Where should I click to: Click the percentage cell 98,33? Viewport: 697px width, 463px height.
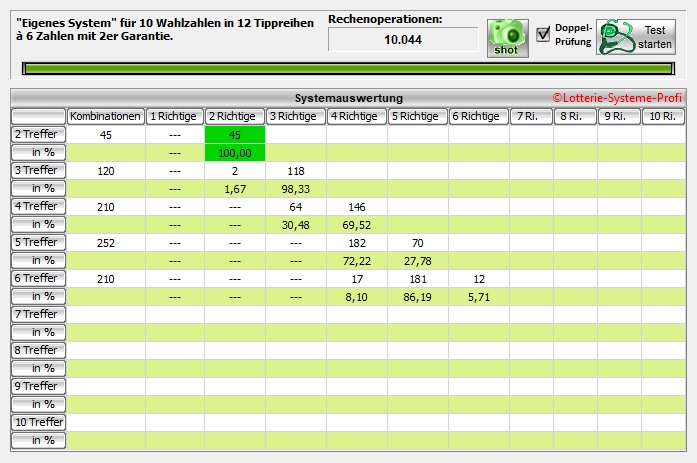click(296, 189)
